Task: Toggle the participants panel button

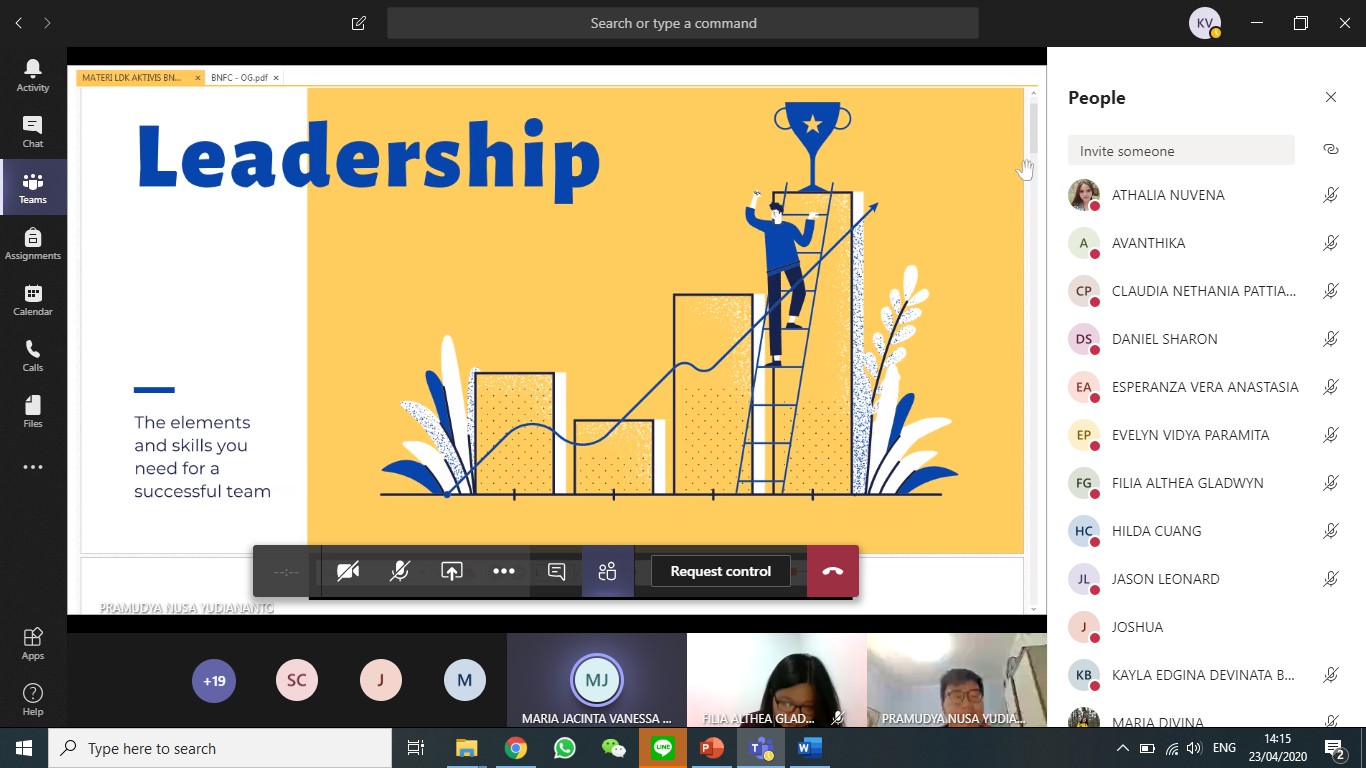Action: (607, 571)
